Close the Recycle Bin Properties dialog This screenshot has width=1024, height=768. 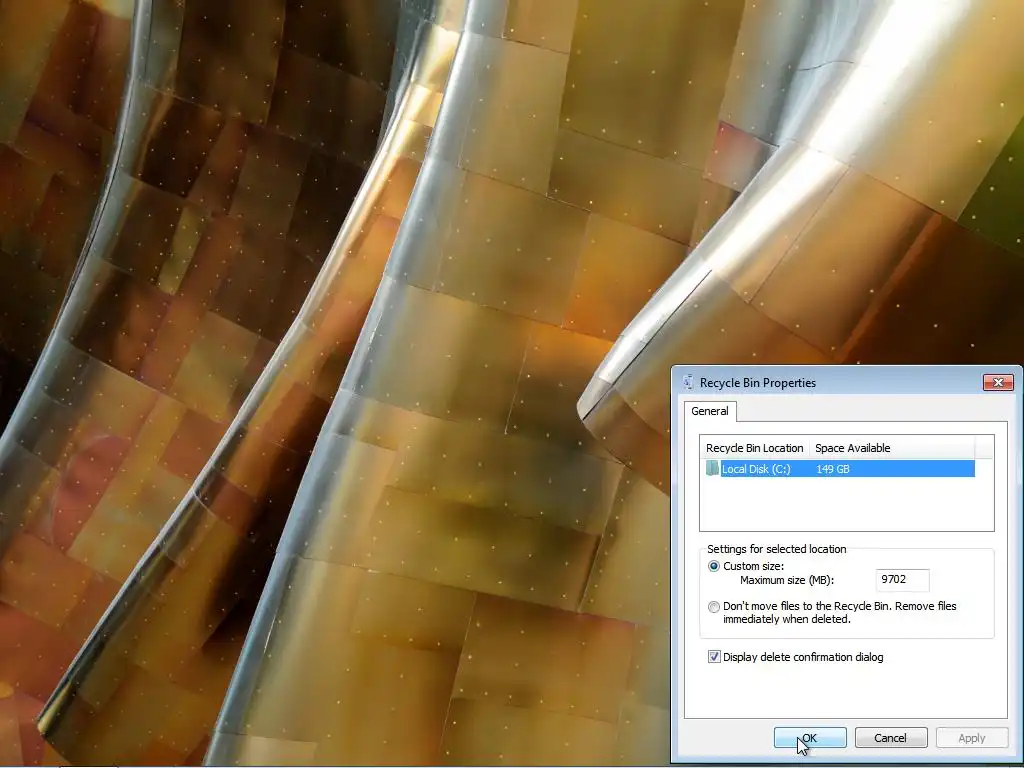[x=998, y=383]
